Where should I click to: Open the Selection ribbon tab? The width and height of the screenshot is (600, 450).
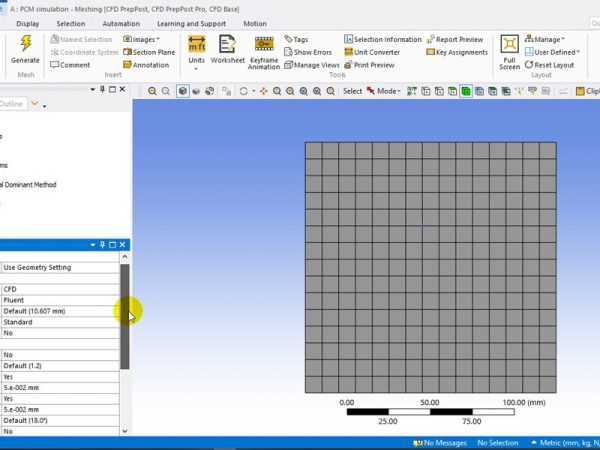point(71,24)
